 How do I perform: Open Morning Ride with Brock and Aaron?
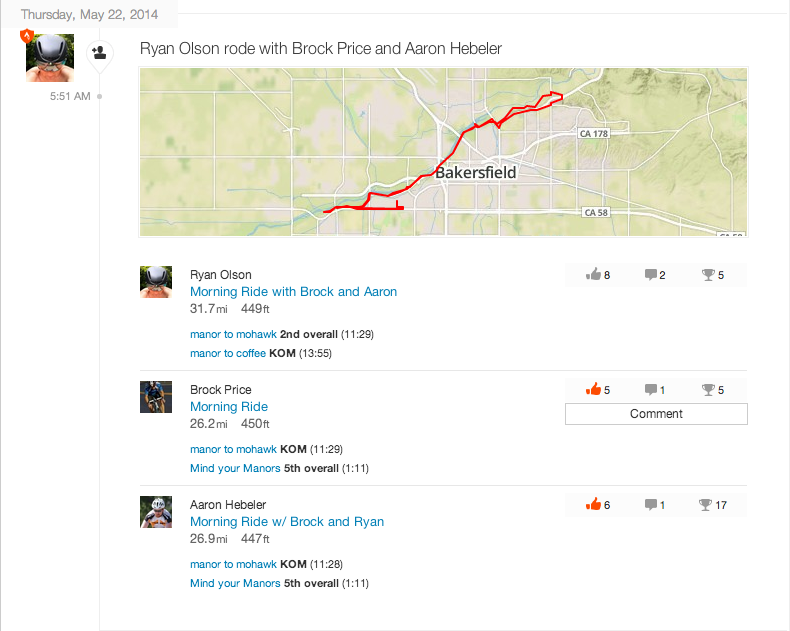point(293,292)
